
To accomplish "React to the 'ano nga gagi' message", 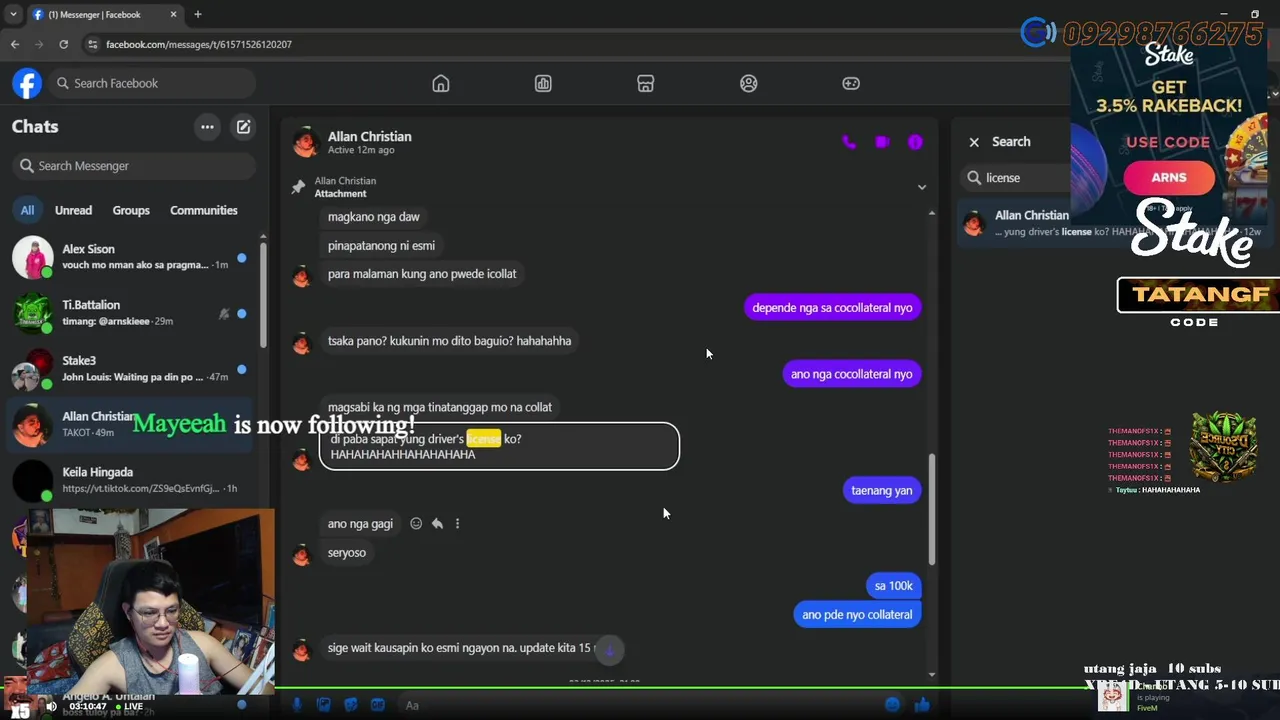I will [416, 523].
